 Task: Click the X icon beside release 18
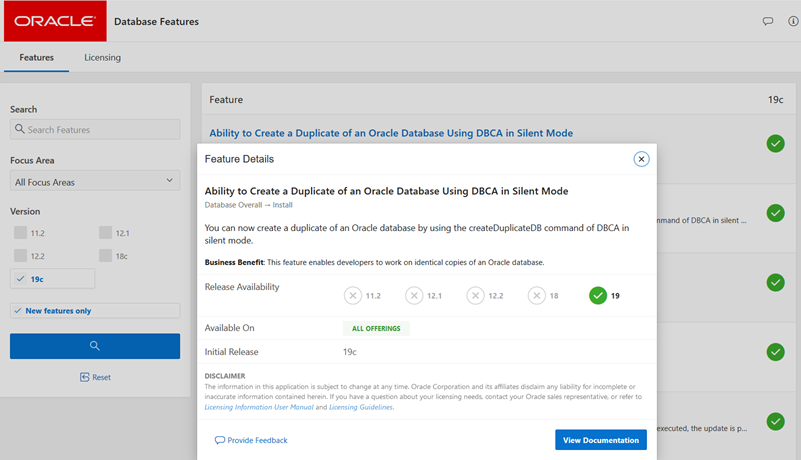[x=537, y=295]
